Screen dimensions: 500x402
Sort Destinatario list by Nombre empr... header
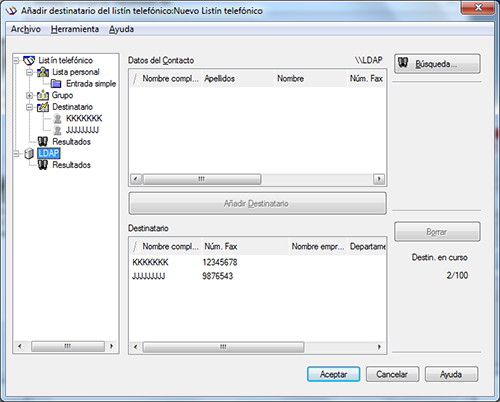coord(318,247)
